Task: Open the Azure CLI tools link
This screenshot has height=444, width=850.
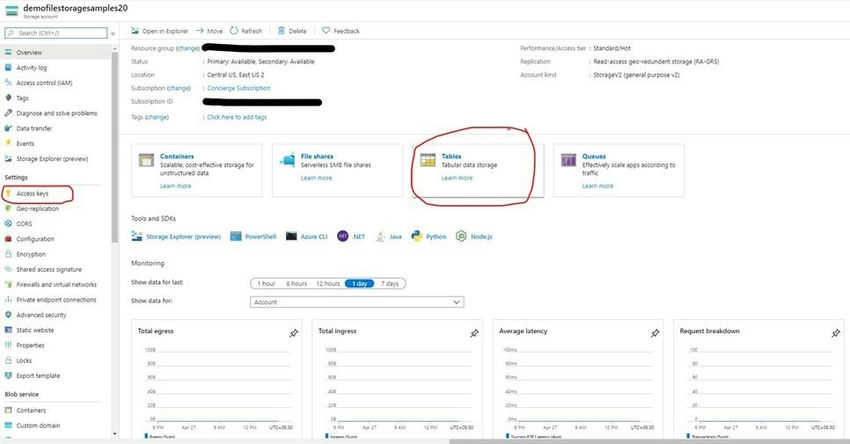Action: (x=307, y=236)
